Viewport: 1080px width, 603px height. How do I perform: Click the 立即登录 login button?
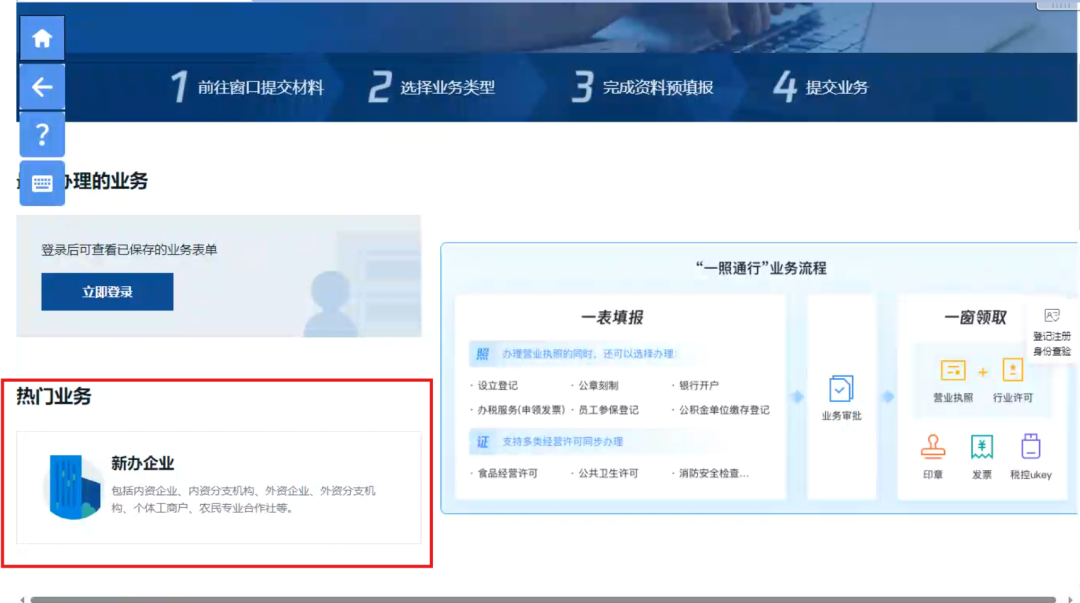[107, 291]
